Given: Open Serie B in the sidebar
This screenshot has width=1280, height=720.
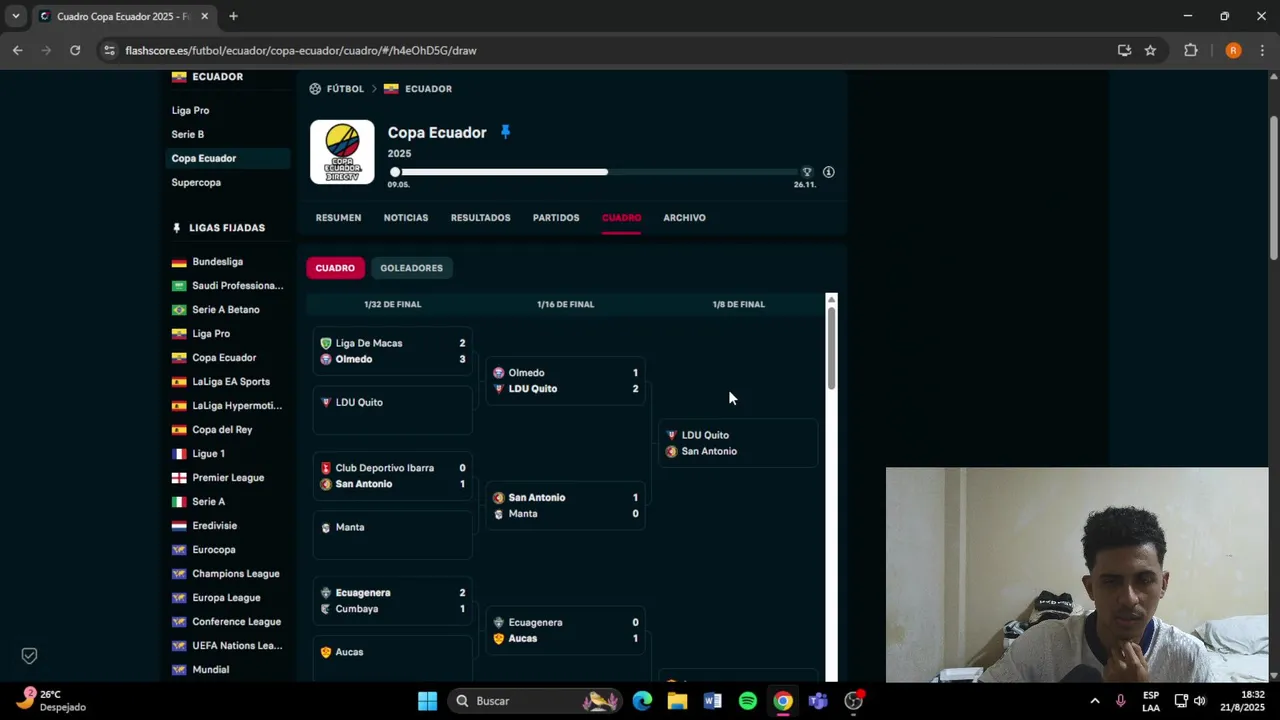Looking at the screenshot, I should pos(187,134).
